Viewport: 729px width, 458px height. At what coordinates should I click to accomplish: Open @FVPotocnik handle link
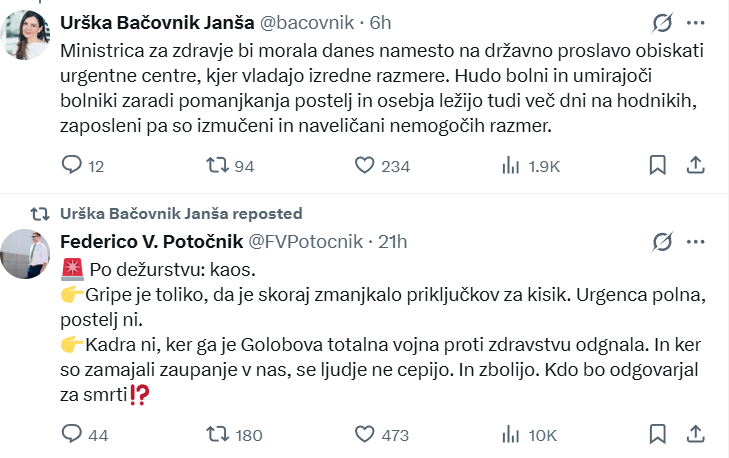[x=304, y=241]
